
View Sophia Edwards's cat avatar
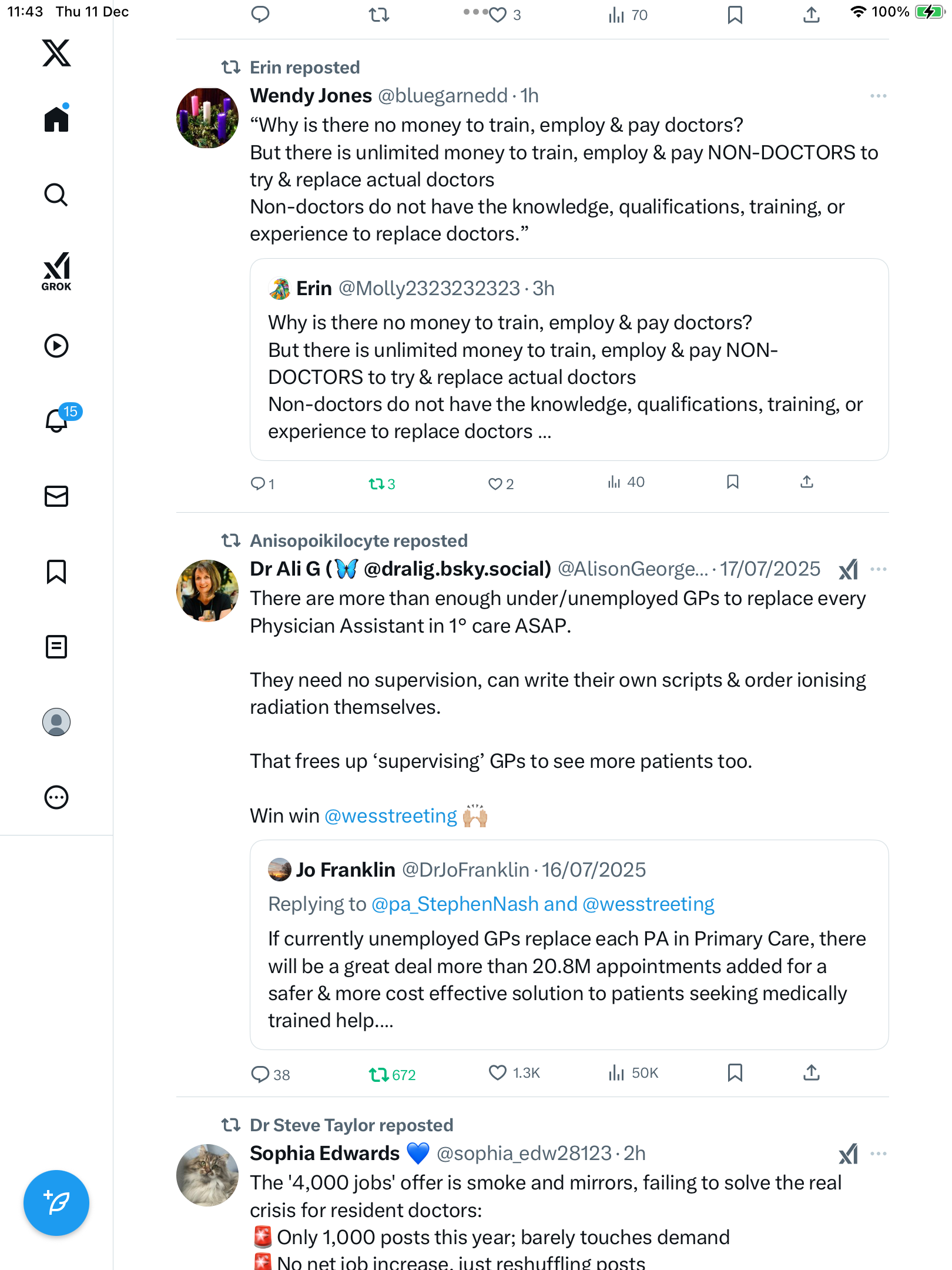click(x=207, y=1175)
